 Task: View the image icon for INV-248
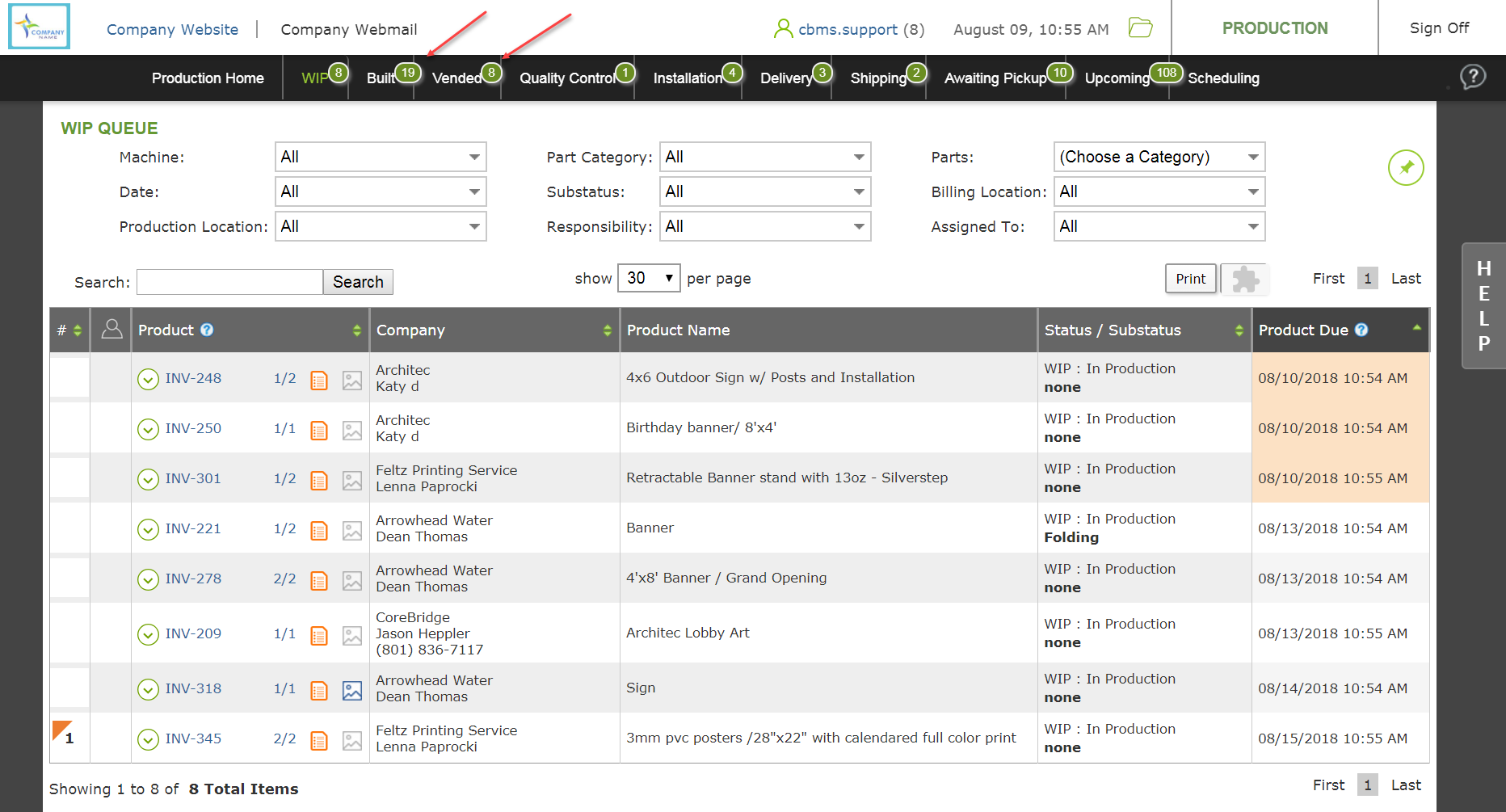click(352, 380)
